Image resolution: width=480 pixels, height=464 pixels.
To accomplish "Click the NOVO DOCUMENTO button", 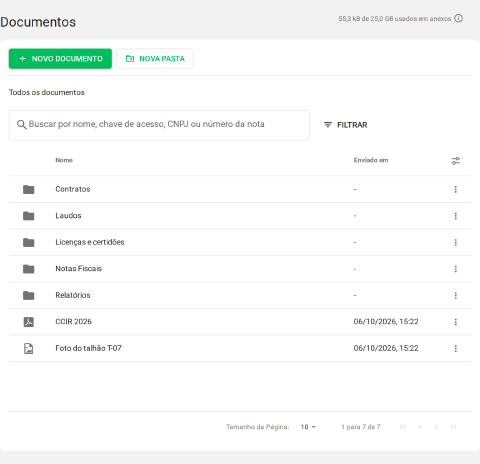I will [x=60, y=59].
